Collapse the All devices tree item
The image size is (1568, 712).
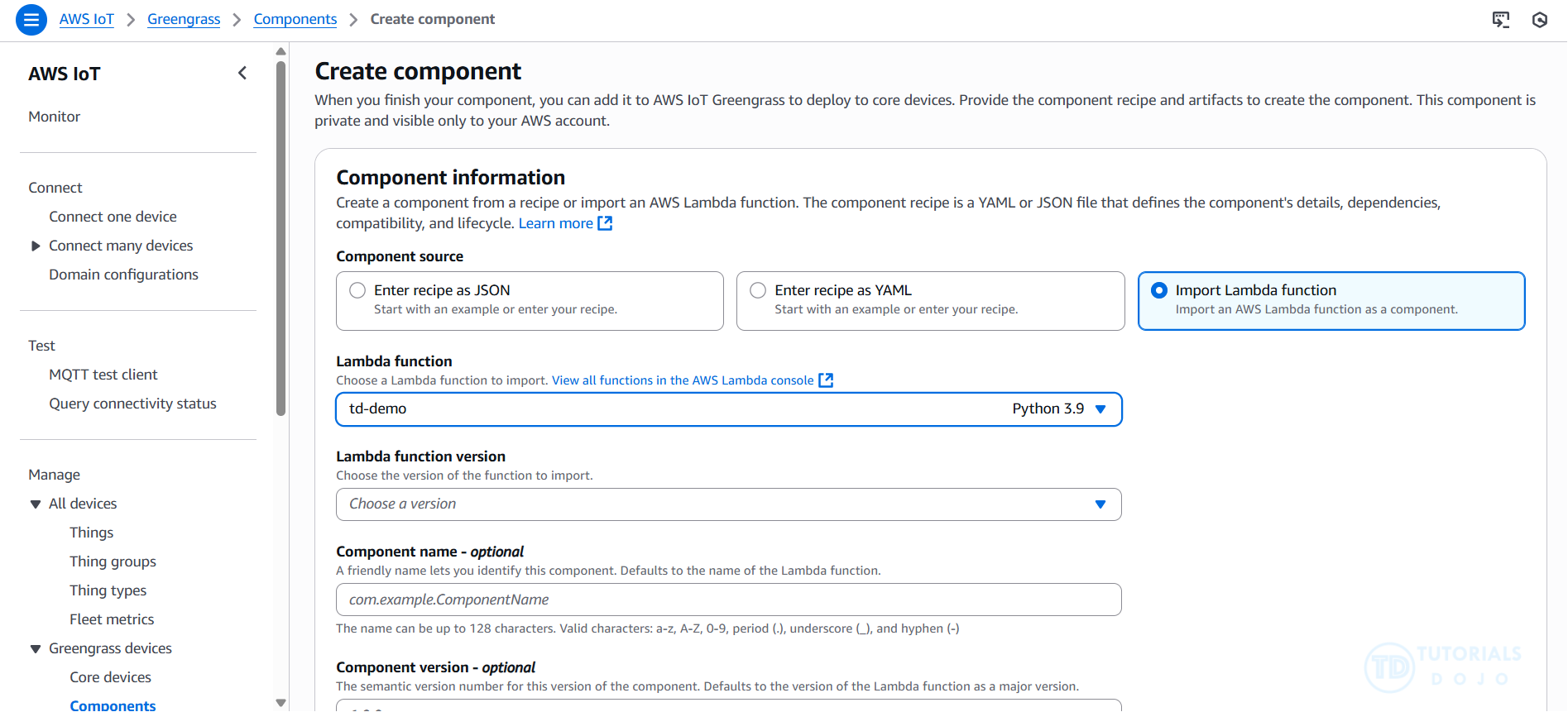click(x=35, y=503)
